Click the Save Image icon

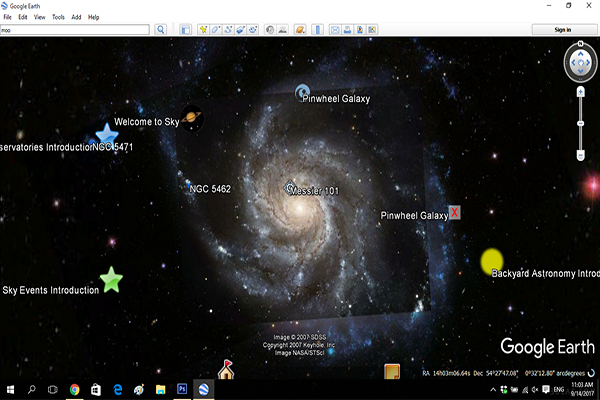tap(360, 29)
